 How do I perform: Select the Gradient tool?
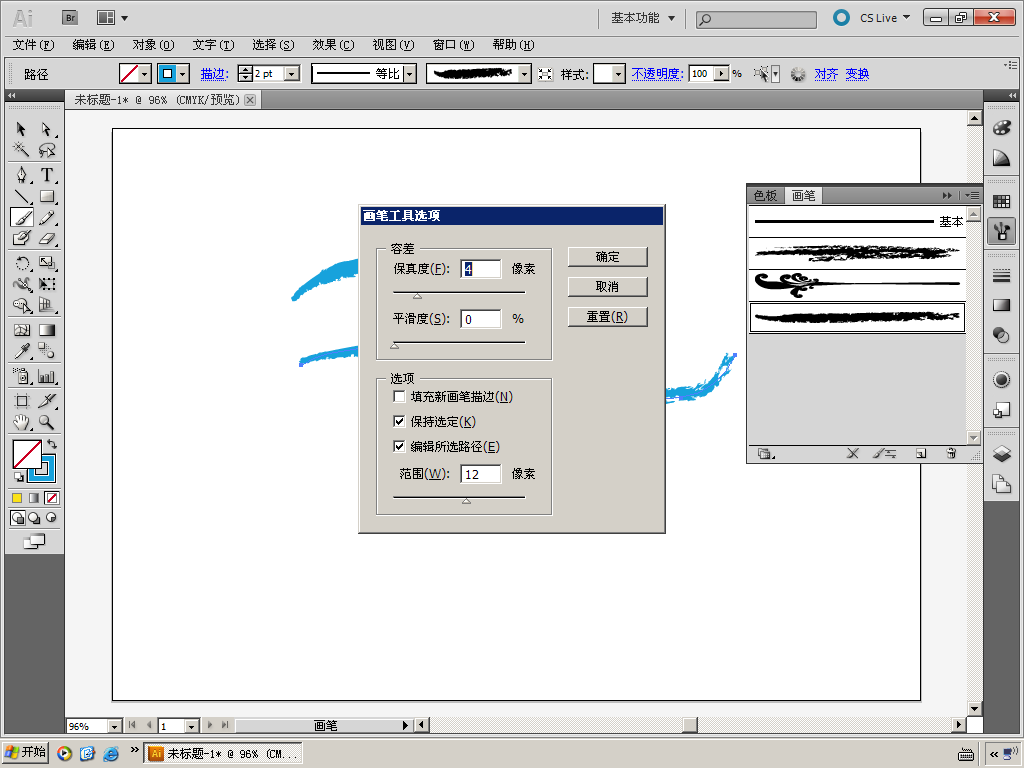46,330
